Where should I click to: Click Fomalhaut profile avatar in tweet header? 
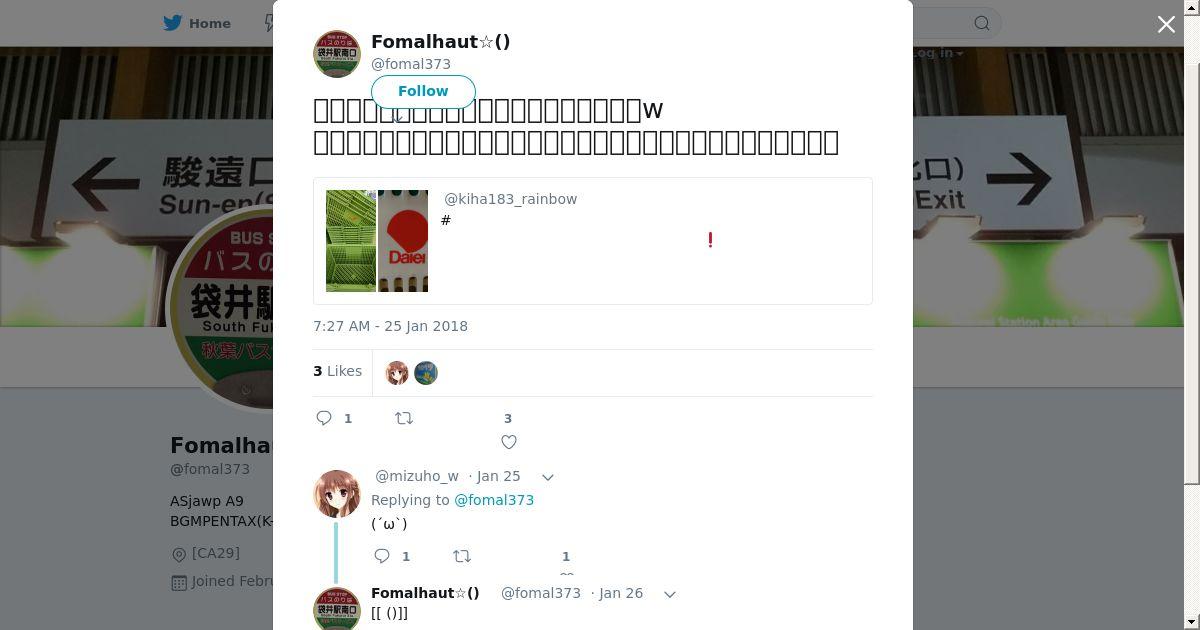(337, 54)
